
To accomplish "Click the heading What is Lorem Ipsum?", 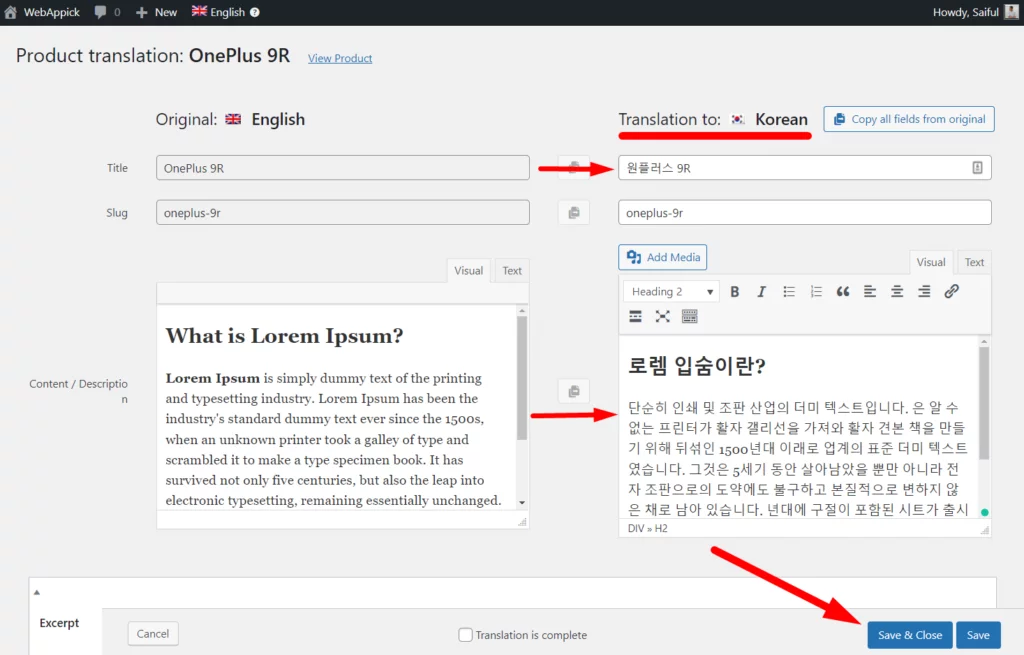I will coord(284,336).
